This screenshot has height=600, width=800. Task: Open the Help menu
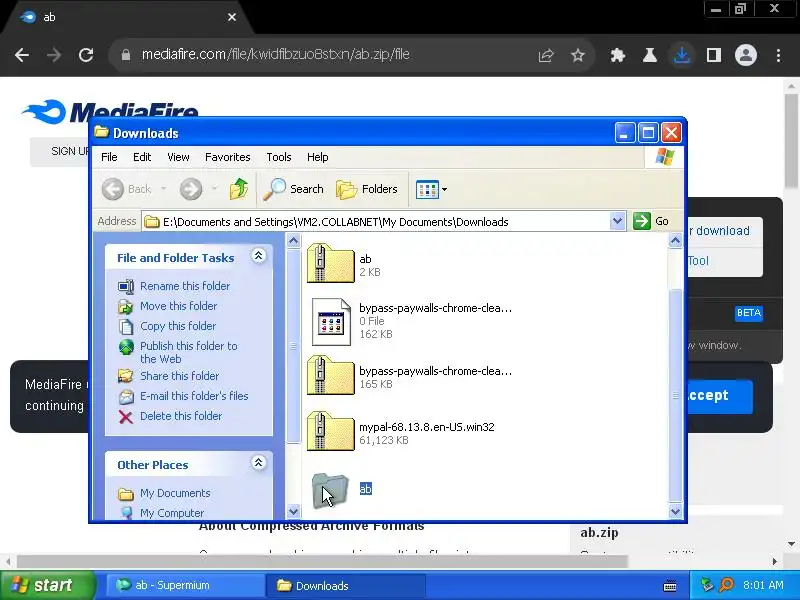317,157
